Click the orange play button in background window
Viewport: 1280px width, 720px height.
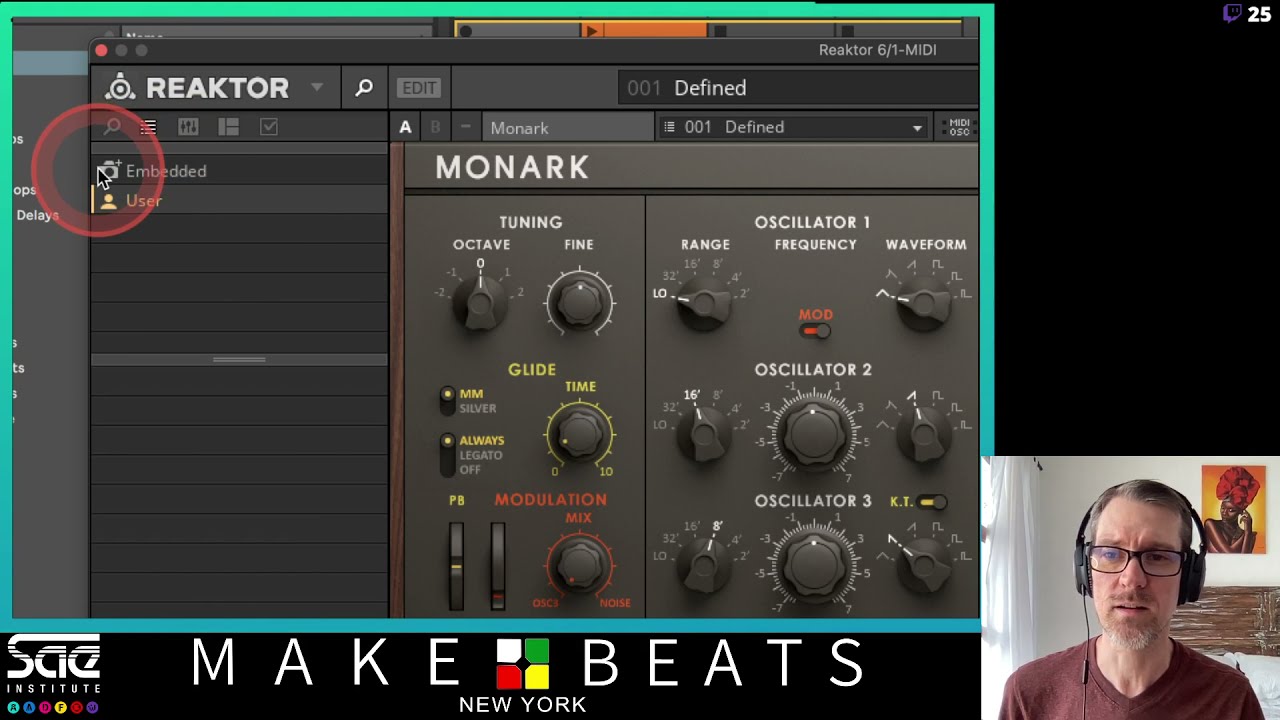[591, 32]
